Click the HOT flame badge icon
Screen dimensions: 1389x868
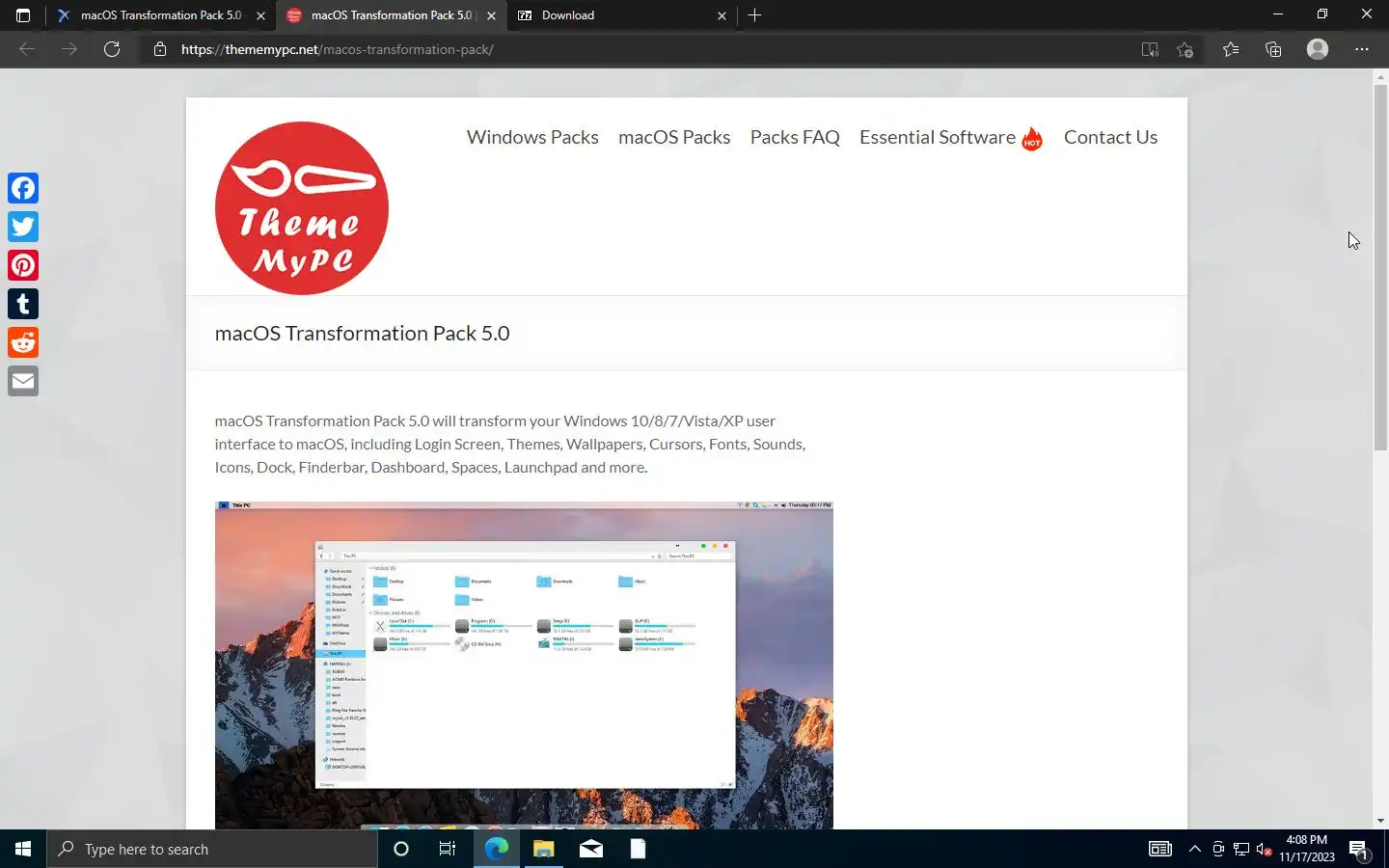(1032, 139)
